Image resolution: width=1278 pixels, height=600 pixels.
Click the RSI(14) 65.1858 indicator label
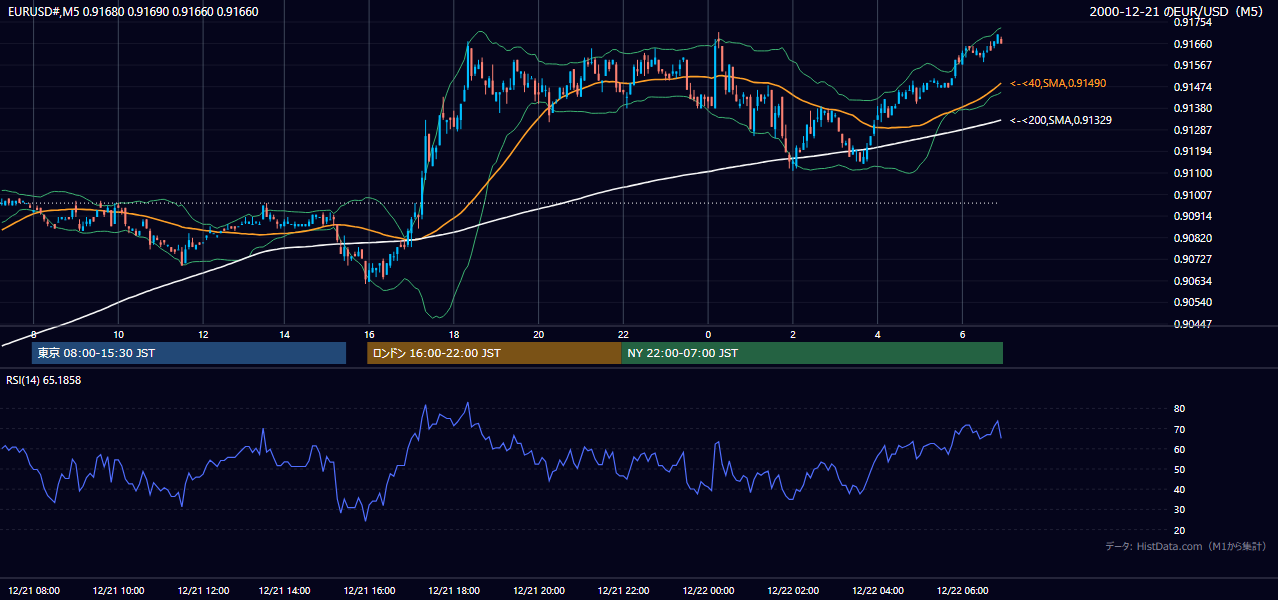point(44,380)
